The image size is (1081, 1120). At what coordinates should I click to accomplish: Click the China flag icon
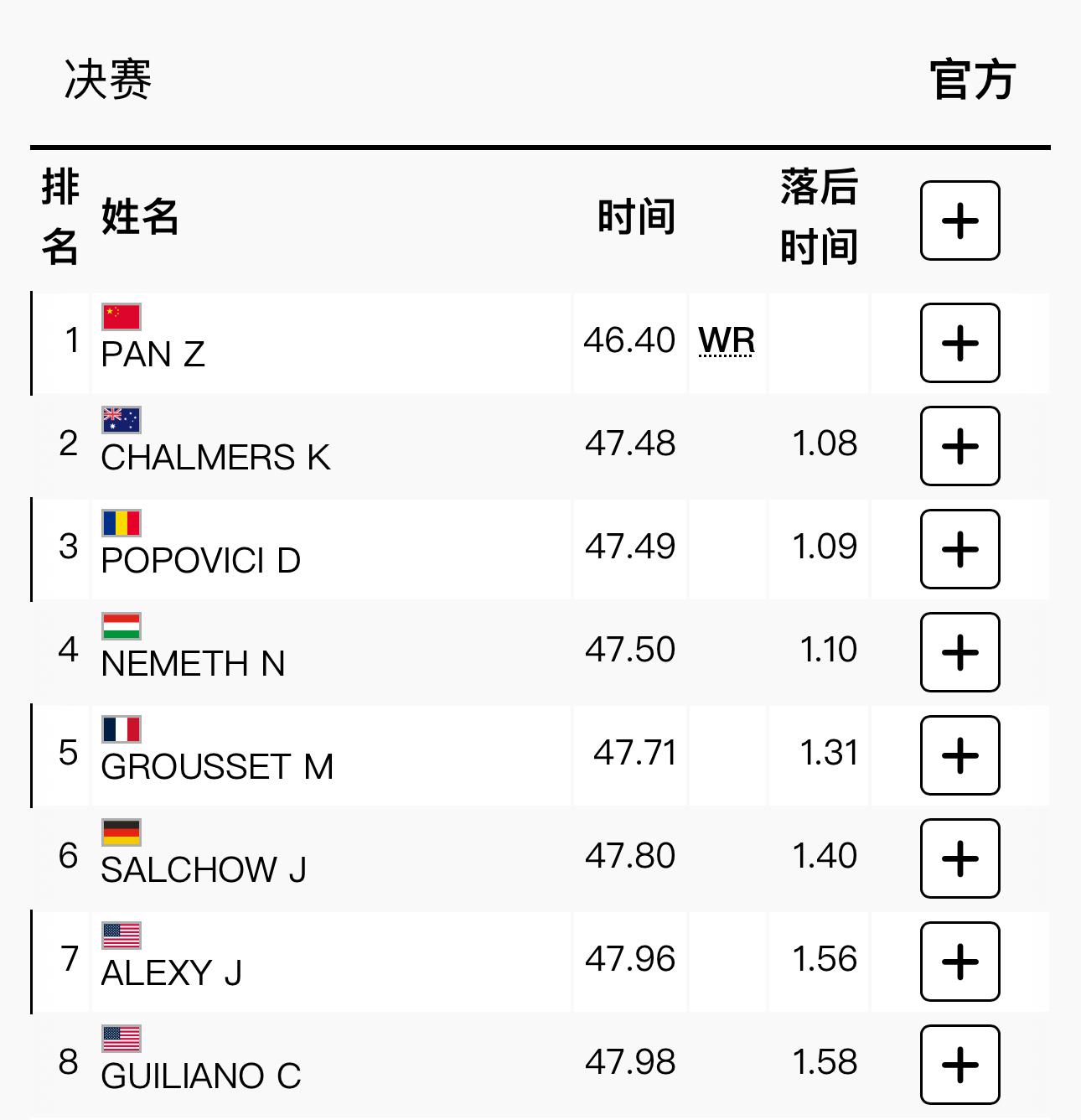coord(122,317)
